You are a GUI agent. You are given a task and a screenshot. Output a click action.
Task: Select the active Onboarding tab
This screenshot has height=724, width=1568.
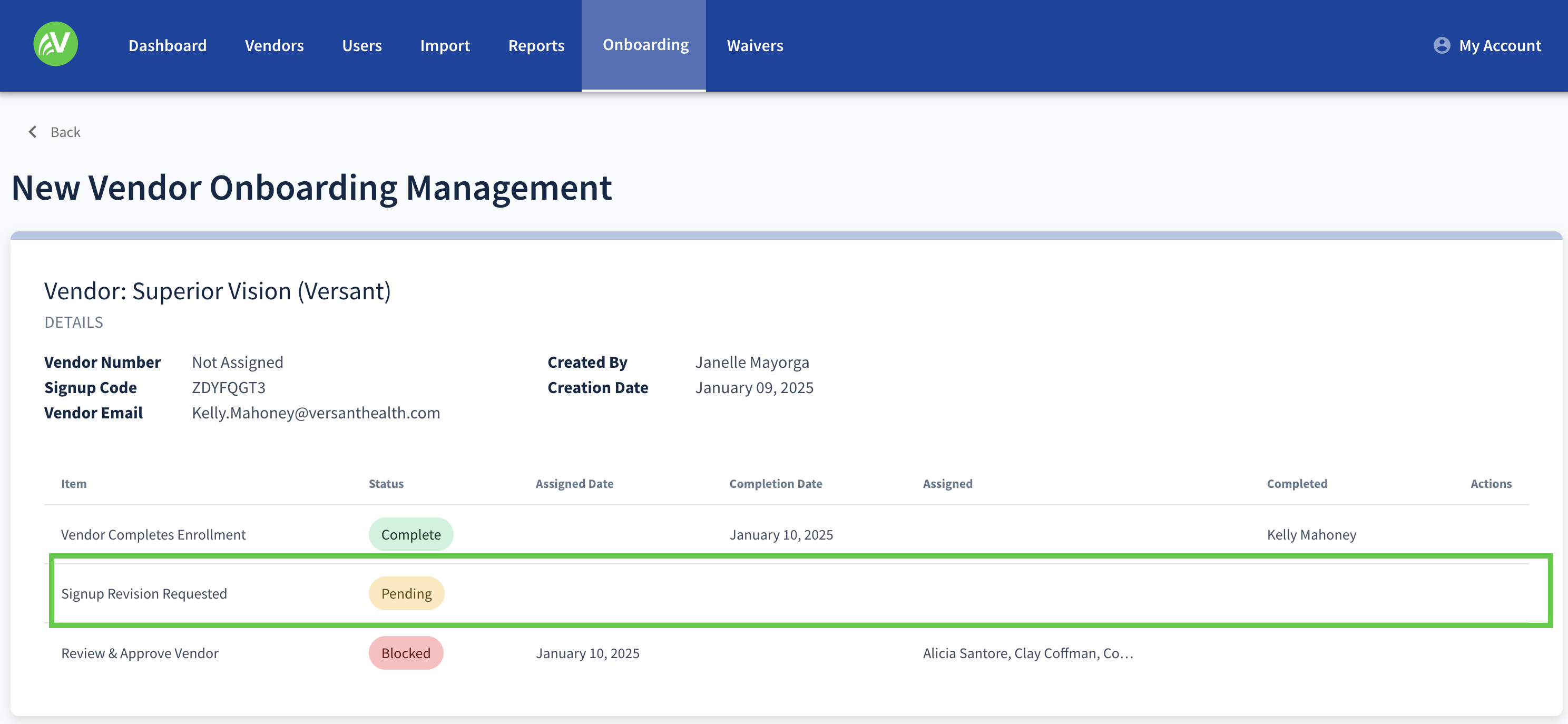click(645, 45)
